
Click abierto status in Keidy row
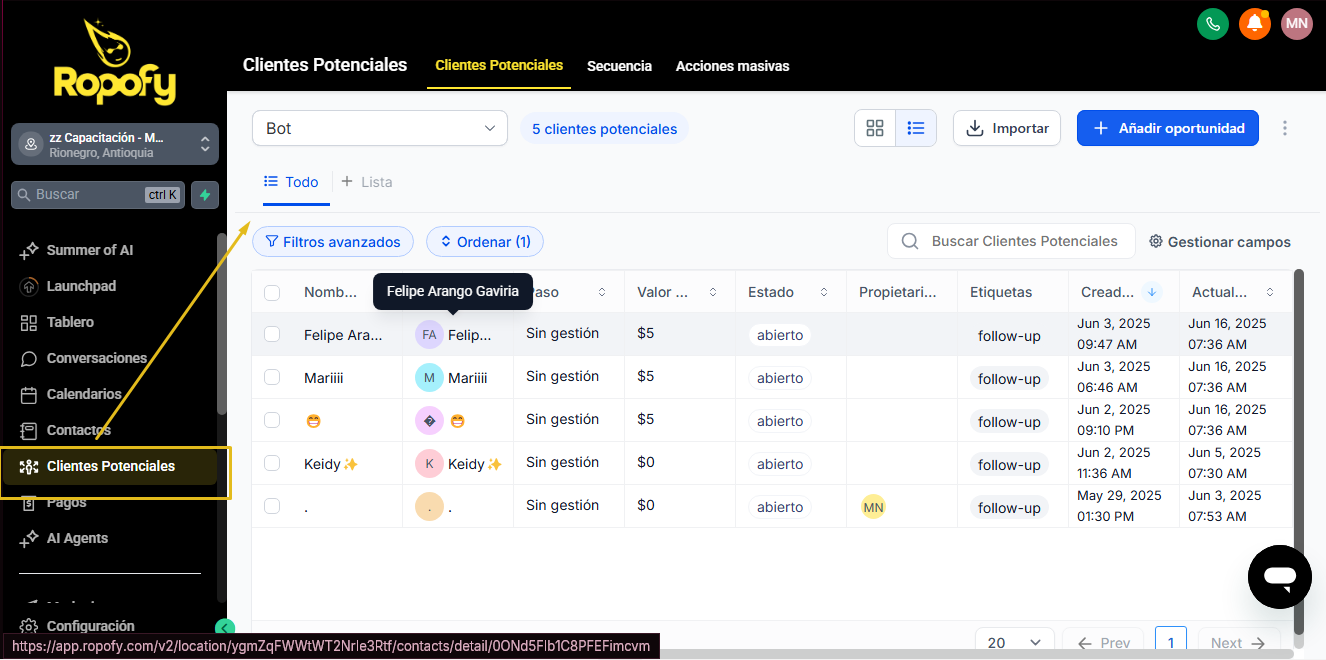point(780,464)
